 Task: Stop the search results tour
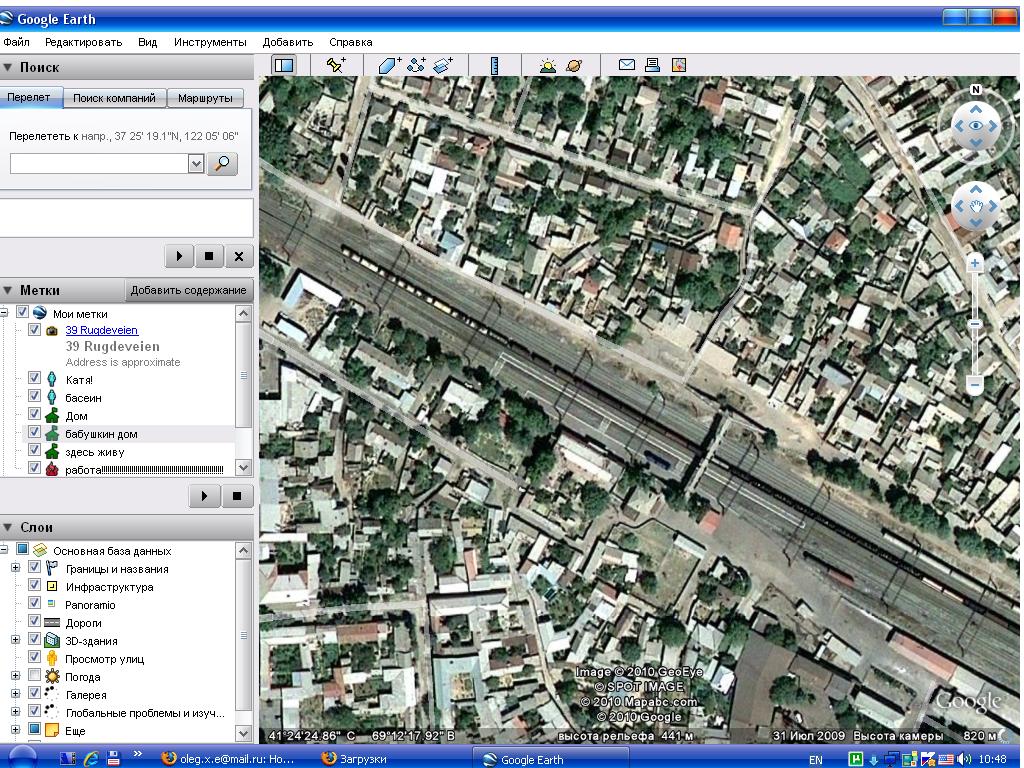(209, 256)
